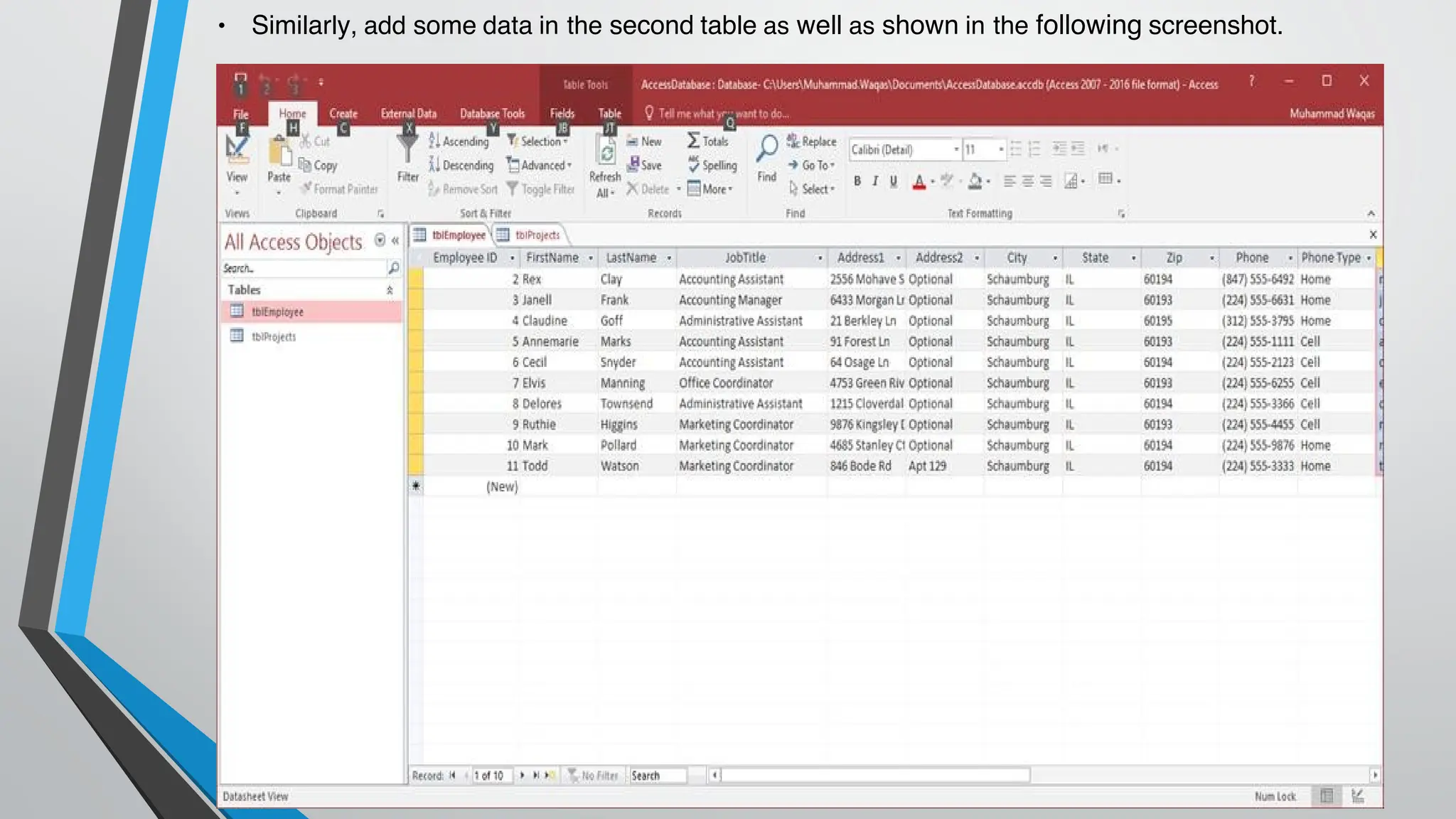The width and height of the screenshot is (1456, 819).
Task: Click the Text Formatting dialog launcher
Action: [1121, 214]
